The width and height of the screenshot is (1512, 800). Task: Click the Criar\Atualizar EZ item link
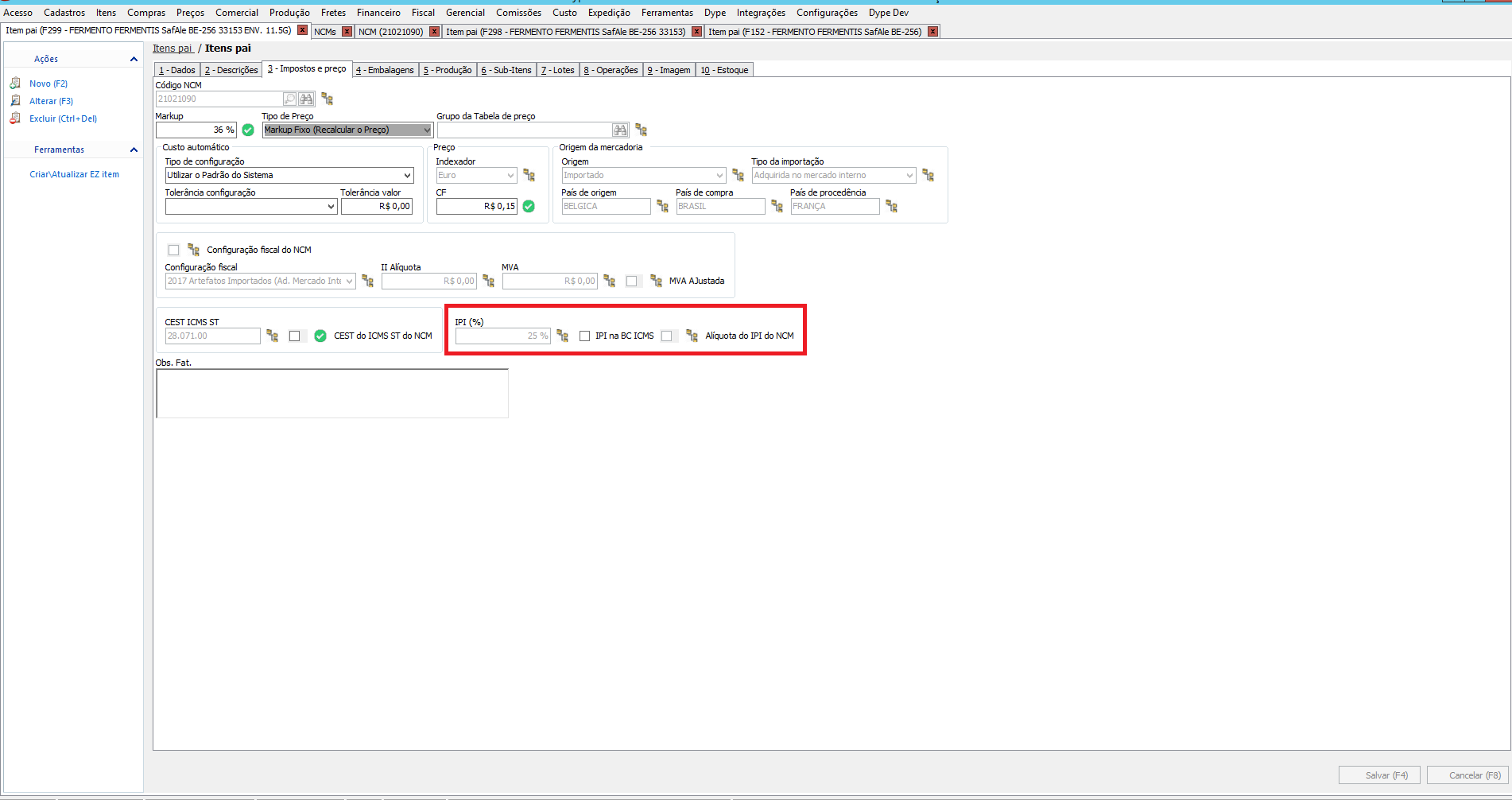pos(74,174)
